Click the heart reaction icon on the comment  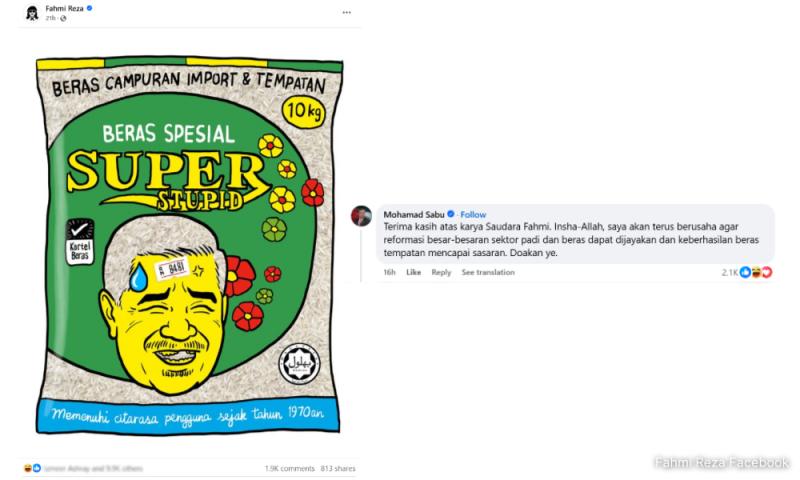click(x=766, y=272)
